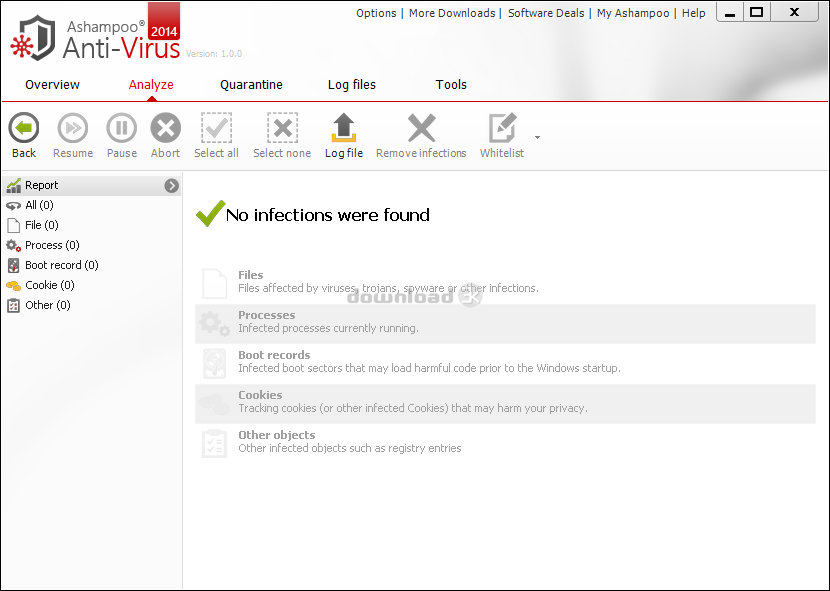Viewport: 830px width, 591px height.
Task: Switch to the Overview tab
Action: point(52,85)
